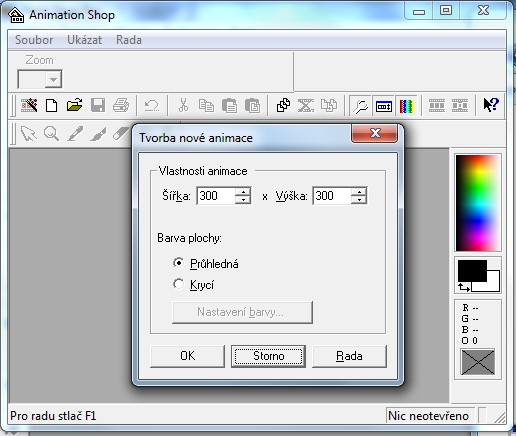
Task: Click the New blank animation icon
Action: (51, 106)
